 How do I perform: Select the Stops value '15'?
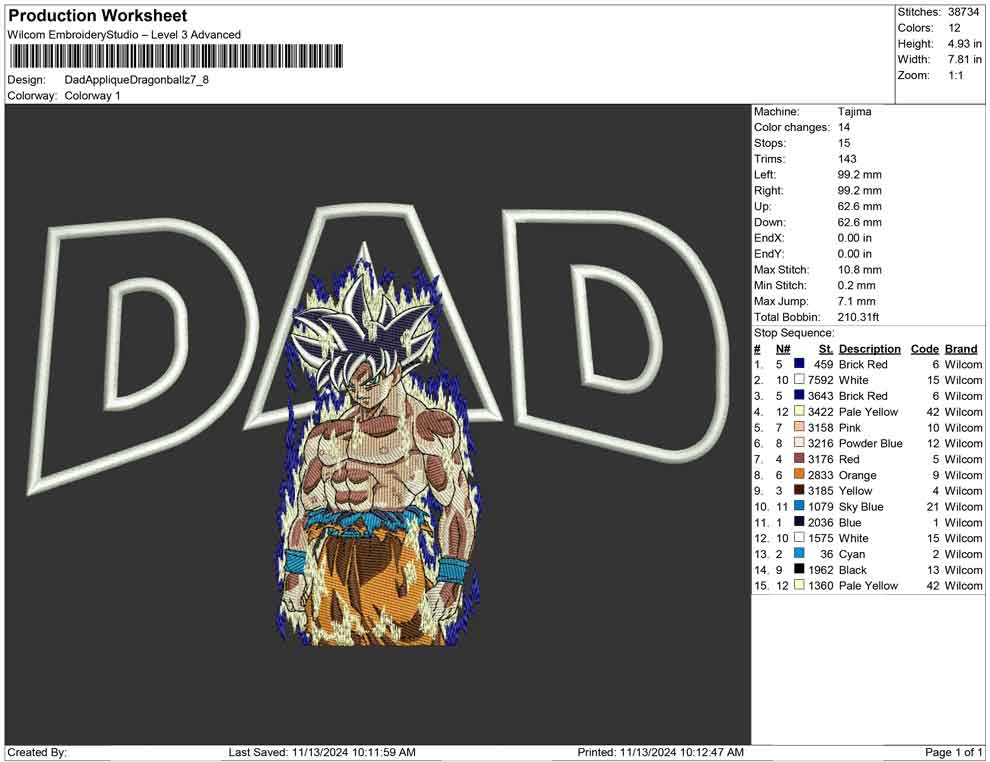(x=844, y=143)
